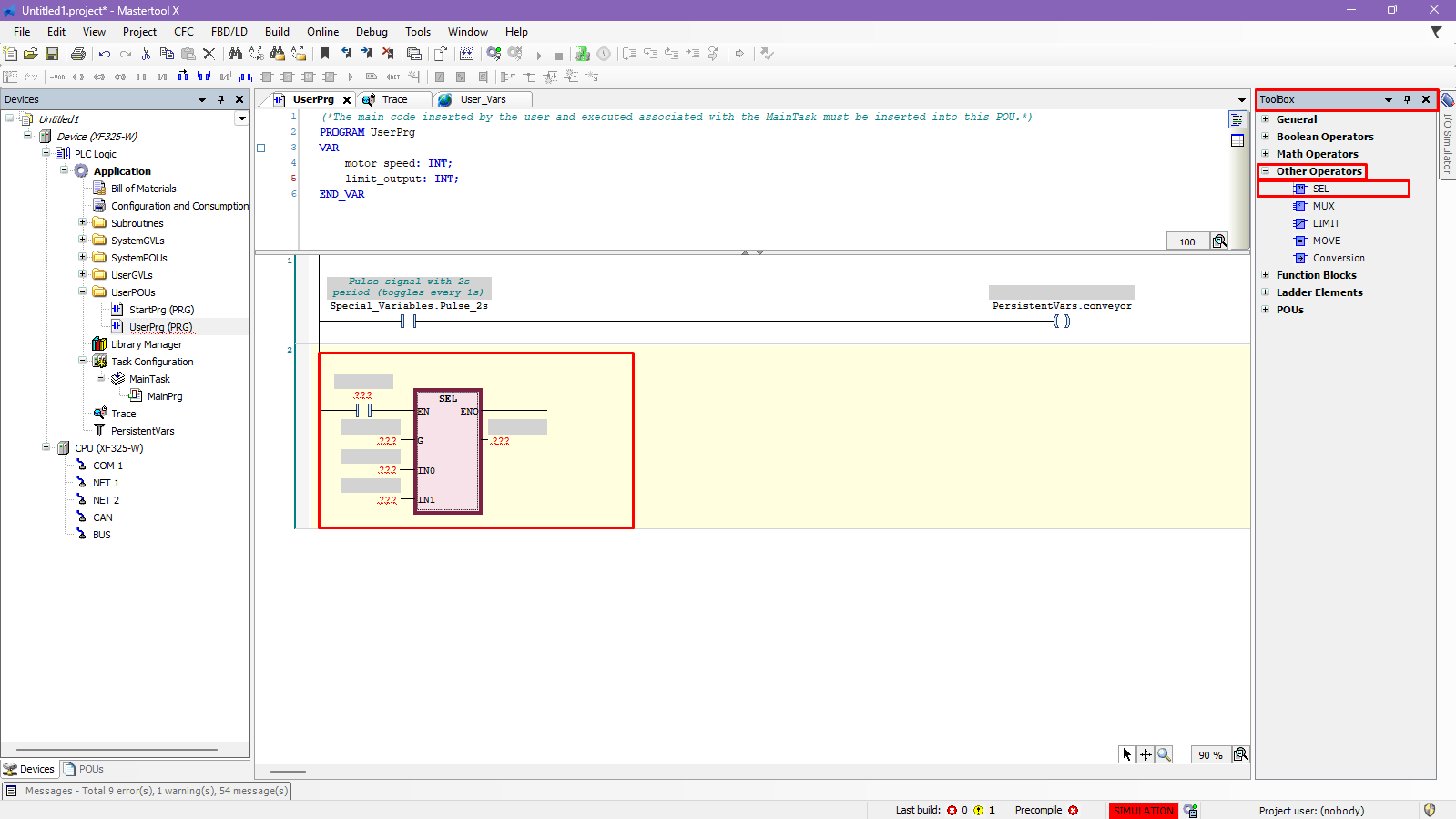Image resolution: width=1456 pixels, height=819 pixels.
Task: Expand the SystemGVLs folder
Action: [82, 241]
